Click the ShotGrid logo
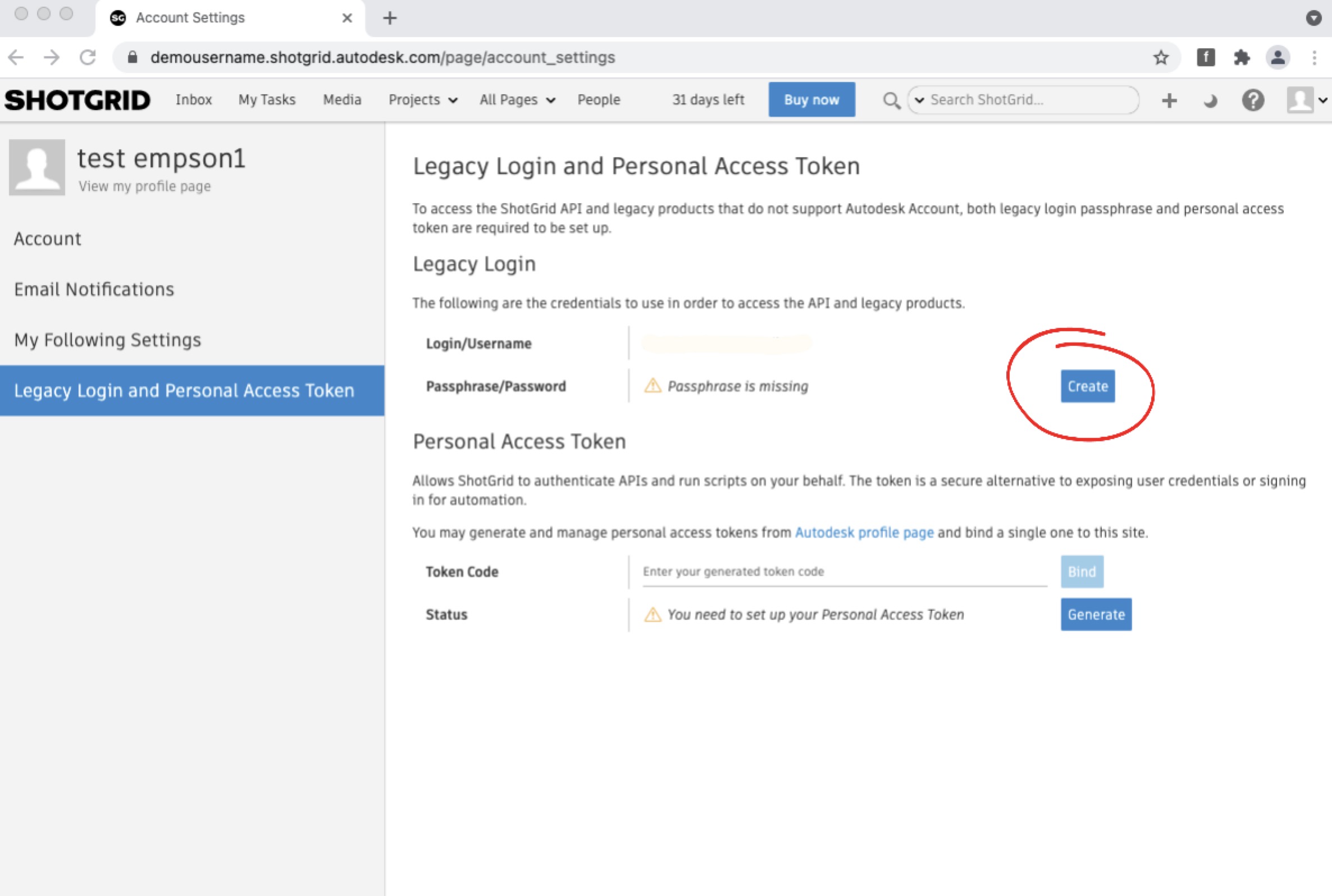Image resolution: width=1332 pixels, height=896 pixels. tap(77, 100)
